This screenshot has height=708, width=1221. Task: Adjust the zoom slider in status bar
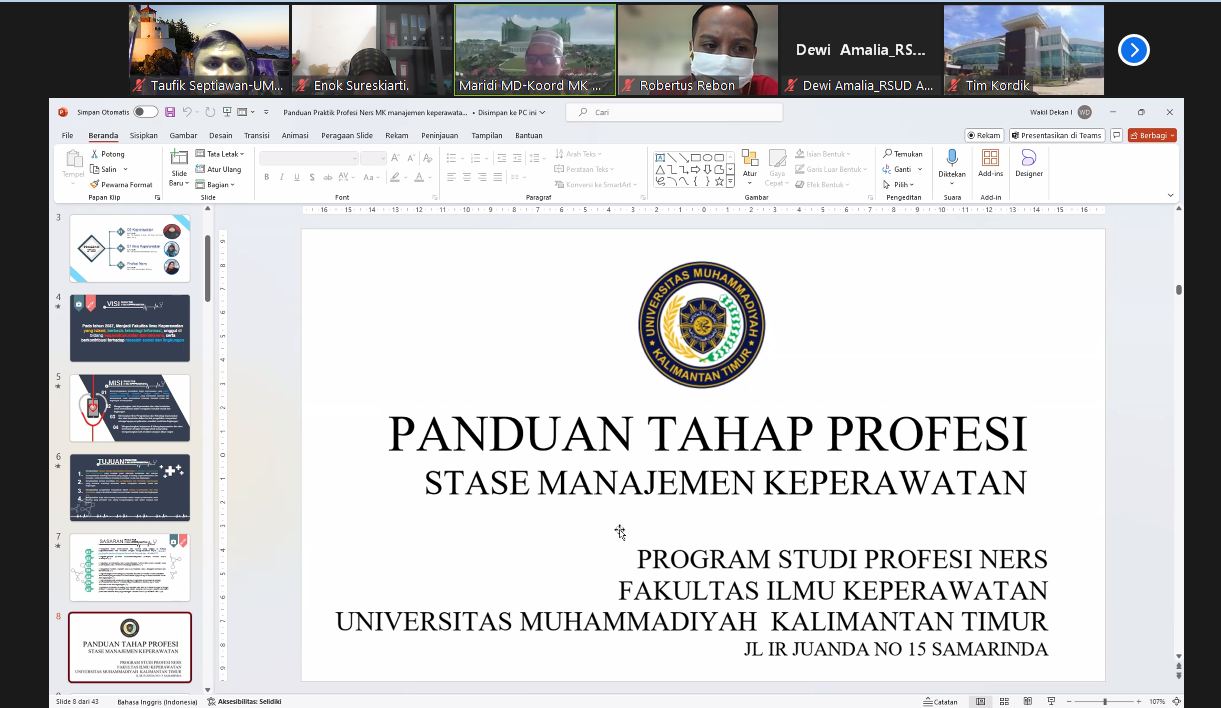1104,702
